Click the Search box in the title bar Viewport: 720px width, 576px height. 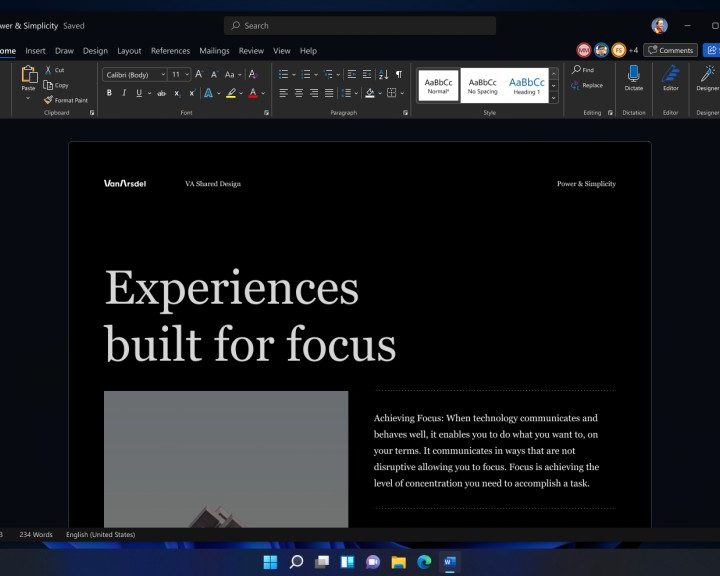(360, 26)
